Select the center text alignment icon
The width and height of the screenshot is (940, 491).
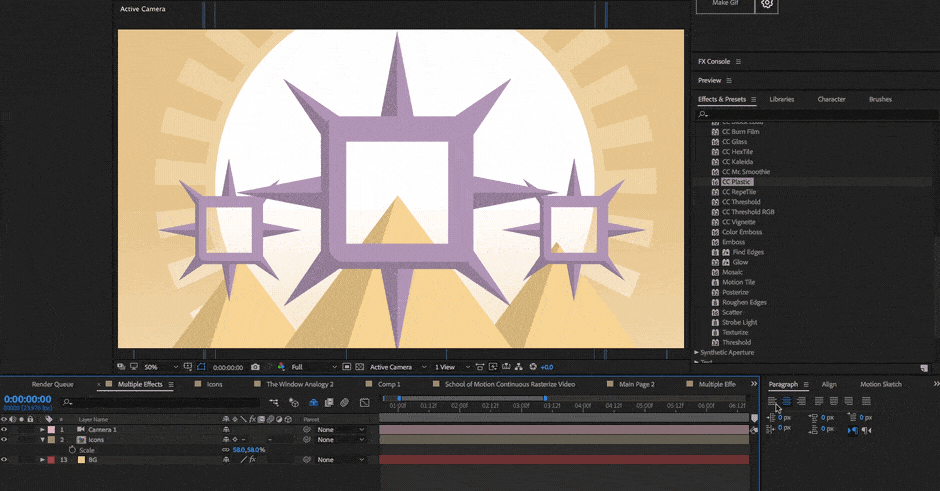(787, 401)
